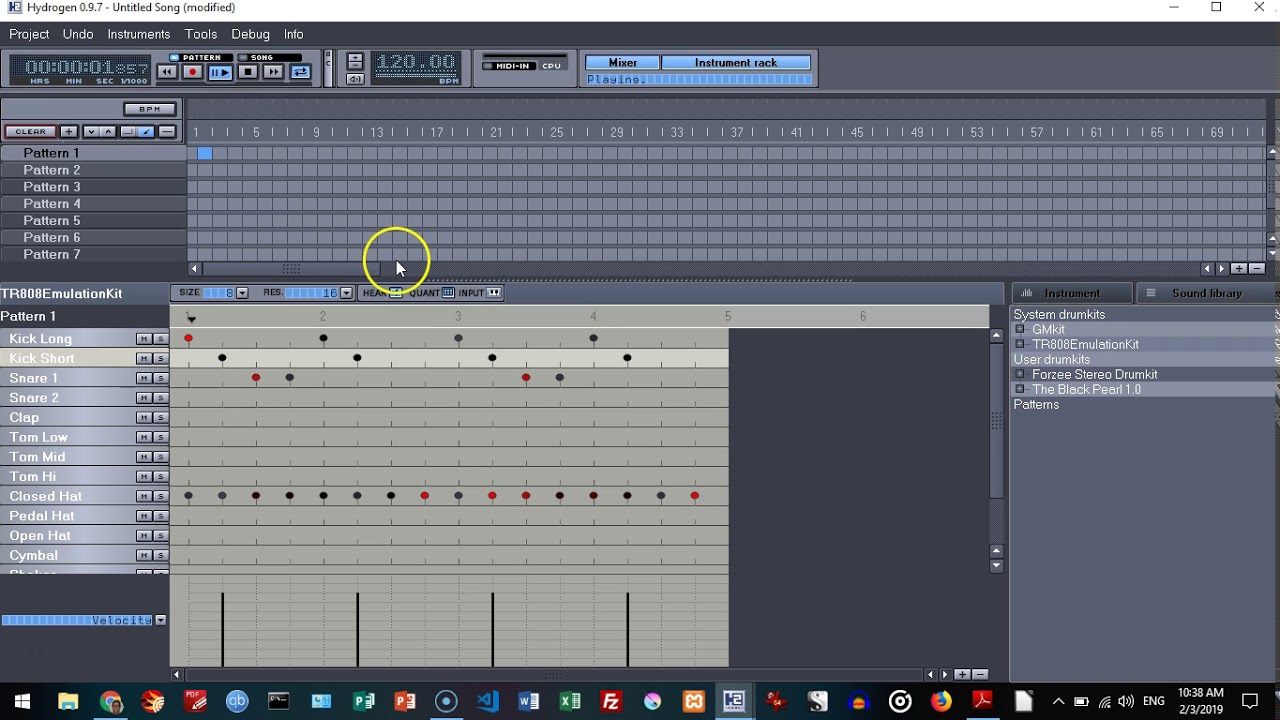This screenshot has height=720, width=1280.
Task: Open the Velocity property dropdown
Action: point(160,621)
